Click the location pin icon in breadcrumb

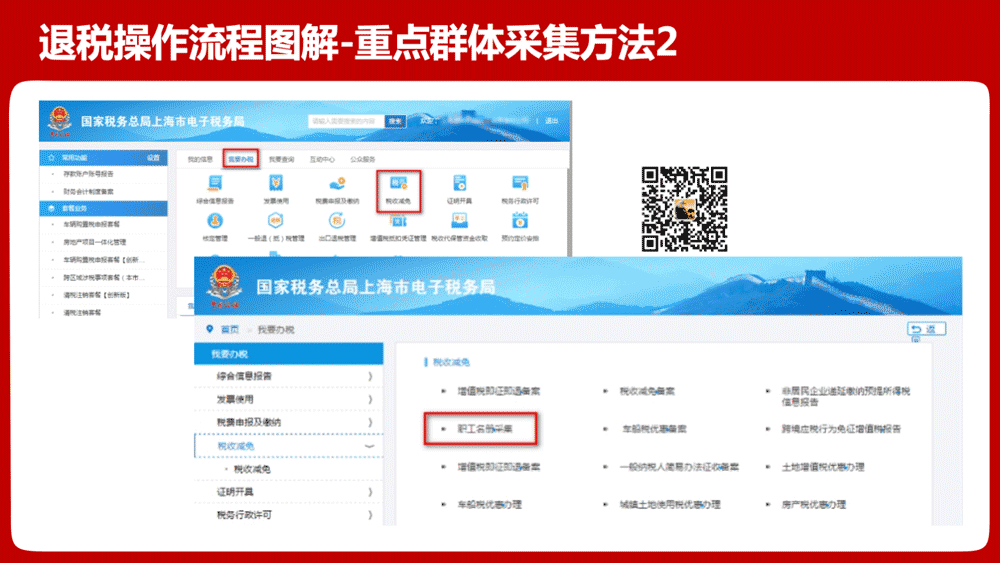tap(209, 329)
